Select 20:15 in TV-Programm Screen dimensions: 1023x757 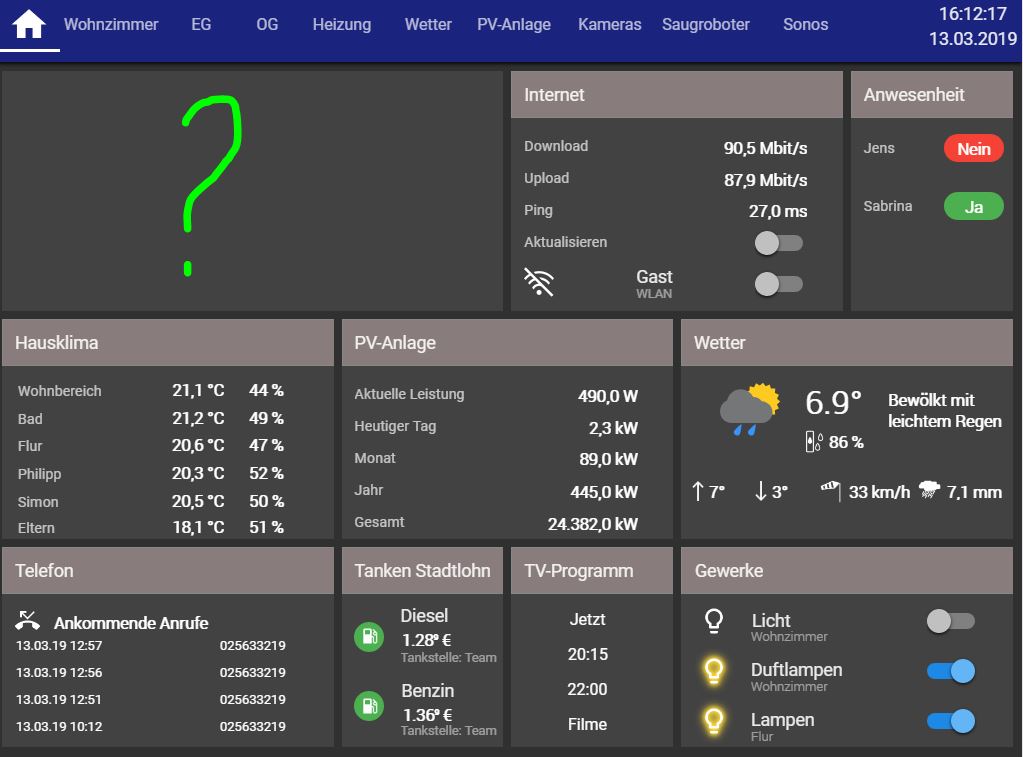pos(587,654)
